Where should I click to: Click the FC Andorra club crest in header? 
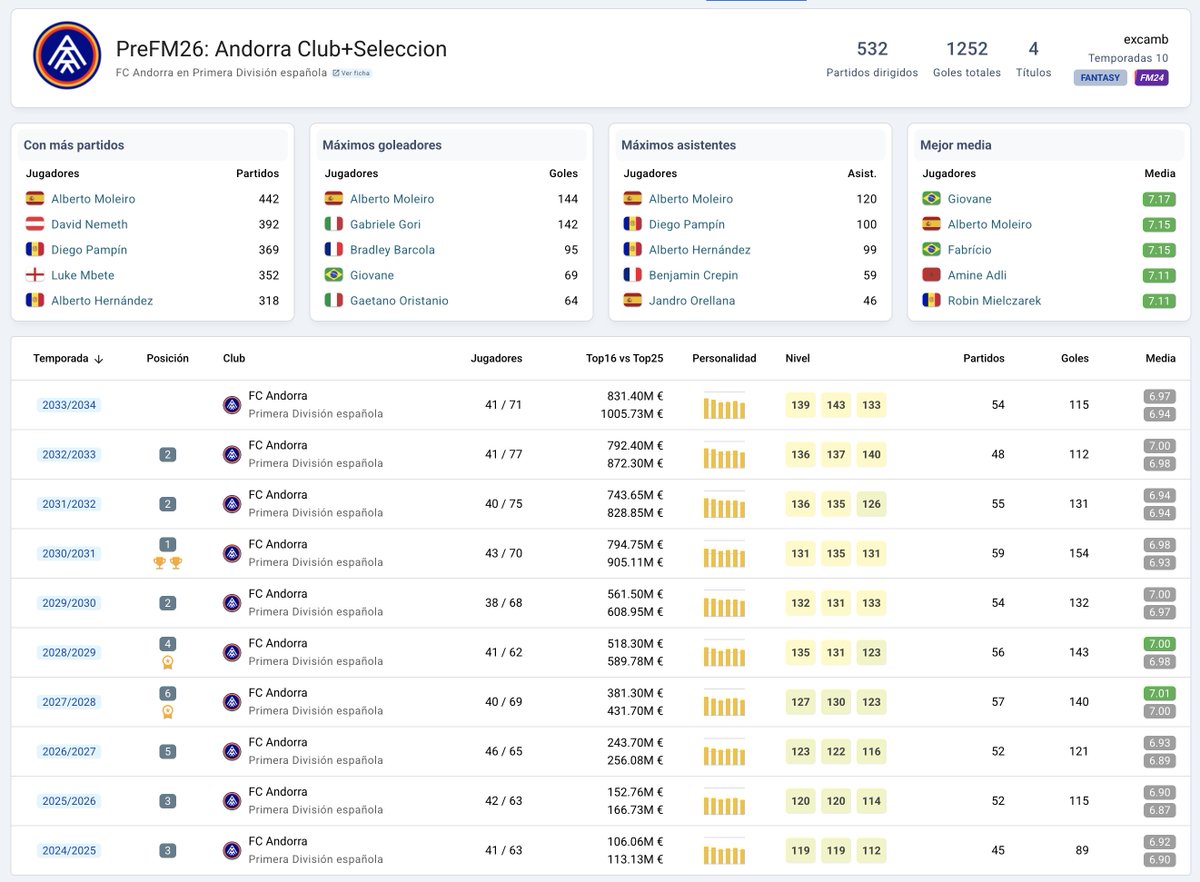pos(67,56)
